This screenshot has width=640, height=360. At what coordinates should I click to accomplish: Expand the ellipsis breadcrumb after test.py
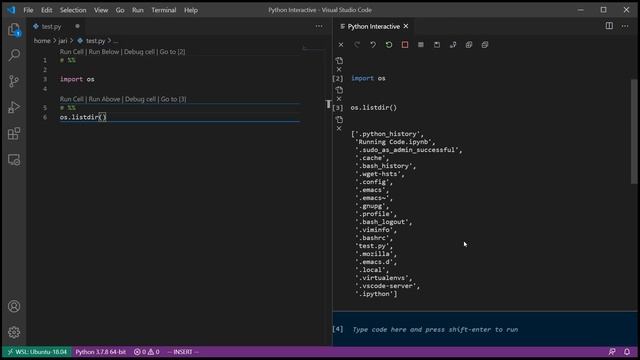[116, 41]
